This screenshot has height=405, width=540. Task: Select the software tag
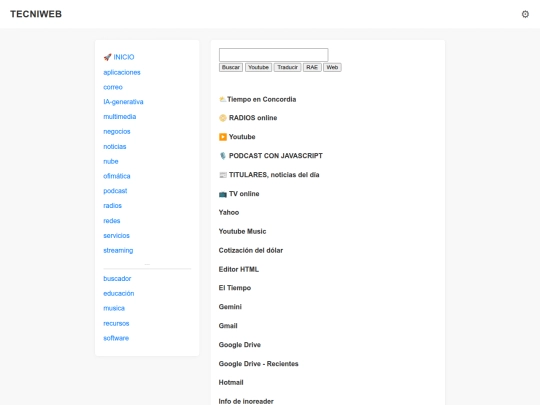coord(116,338)
